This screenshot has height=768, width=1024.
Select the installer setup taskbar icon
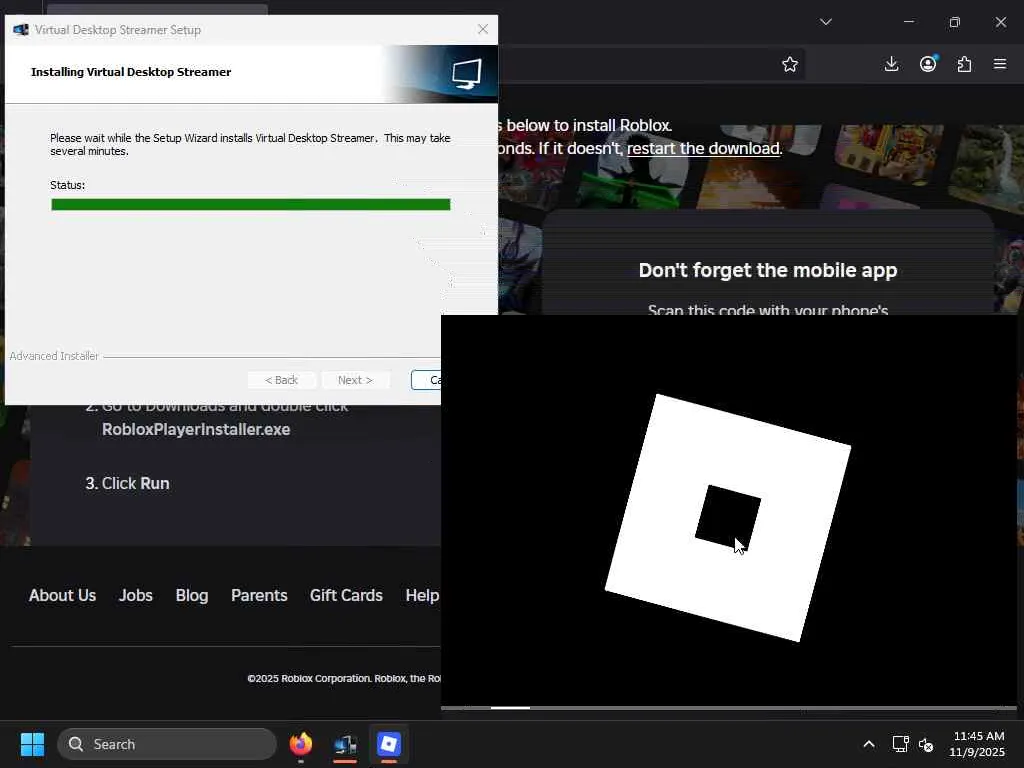pyautogui.click(x=345, y=744)
